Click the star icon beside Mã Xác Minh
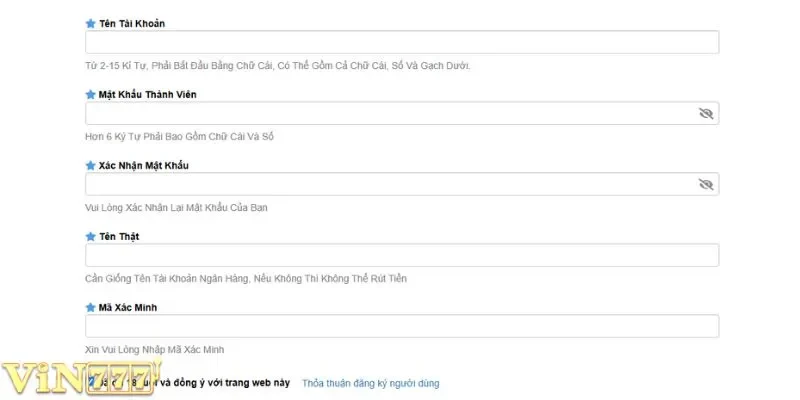This screenshot has width=800, height=400. click(x=90, y=307)
